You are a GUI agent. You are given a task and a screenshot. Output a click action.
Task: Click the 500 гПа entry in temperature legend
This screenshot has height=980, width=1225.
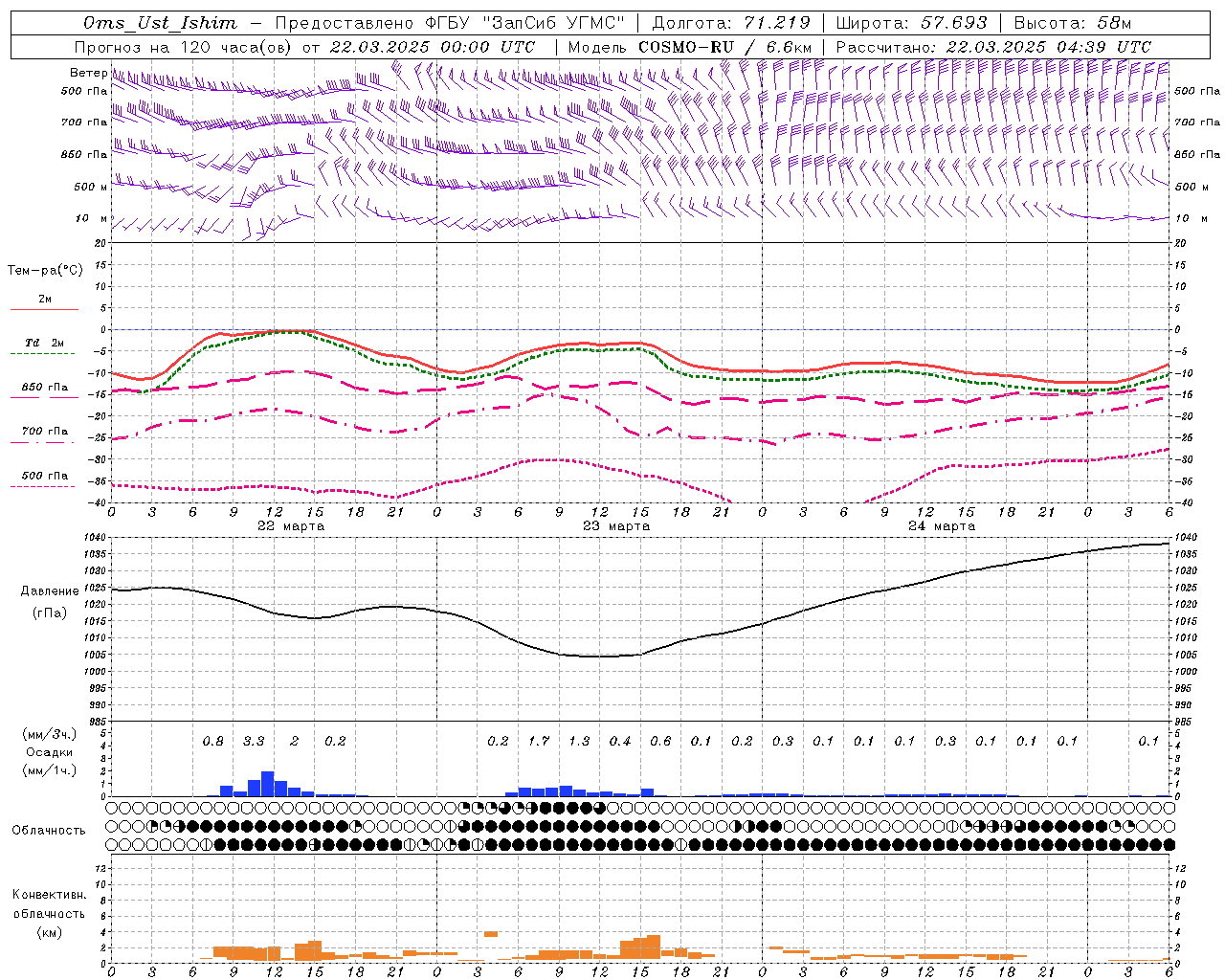click(x=44, y=476)
